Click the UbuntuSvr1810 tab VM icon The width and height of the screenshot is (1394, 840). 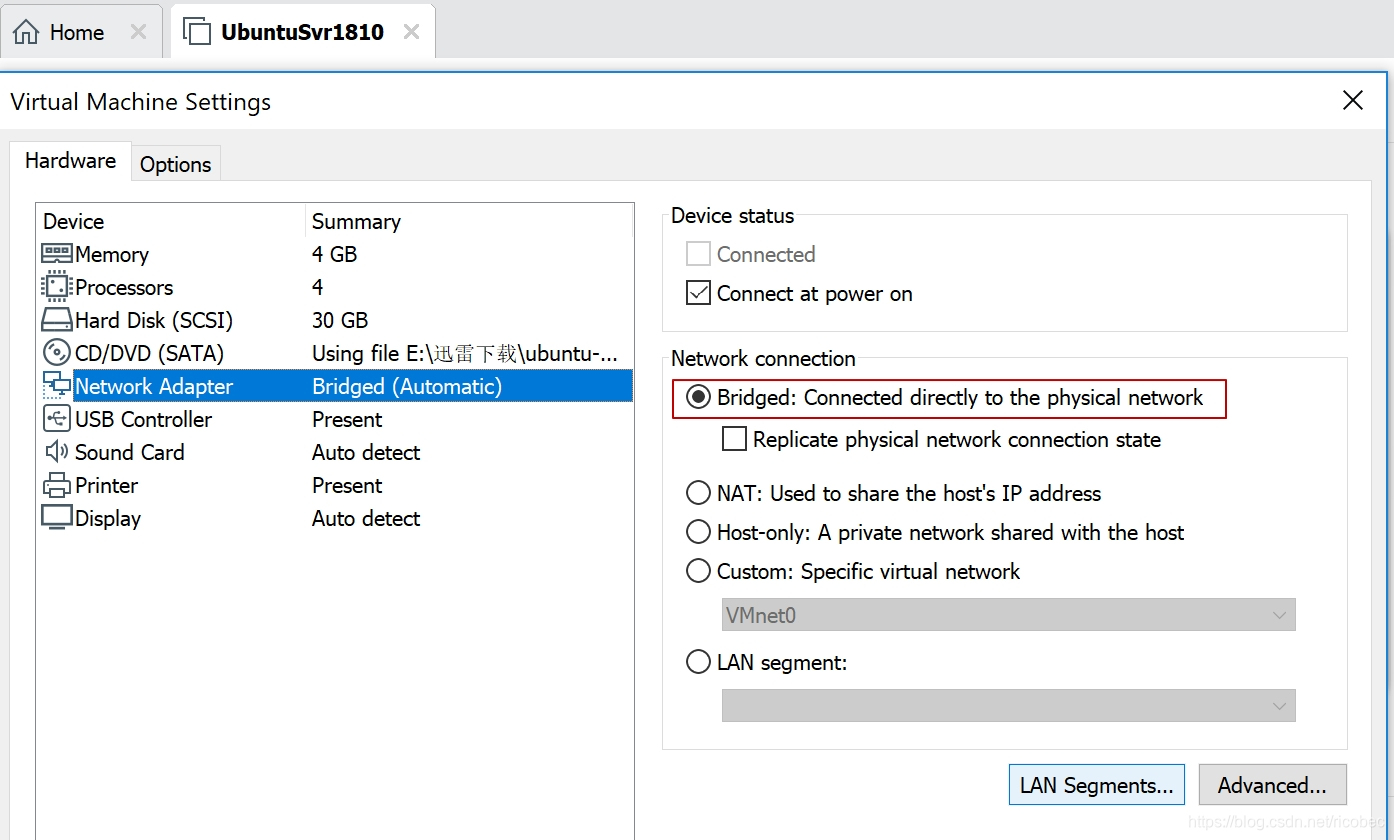pyautogui.click(x=197, y=31)
